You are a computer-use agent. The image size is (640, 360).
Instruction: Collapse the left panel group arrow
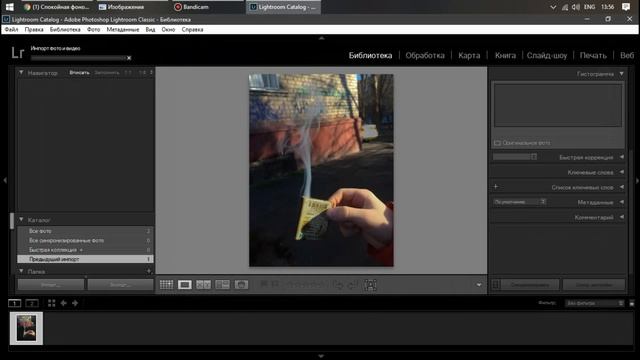pyautogui.click(x=5, y=180)
